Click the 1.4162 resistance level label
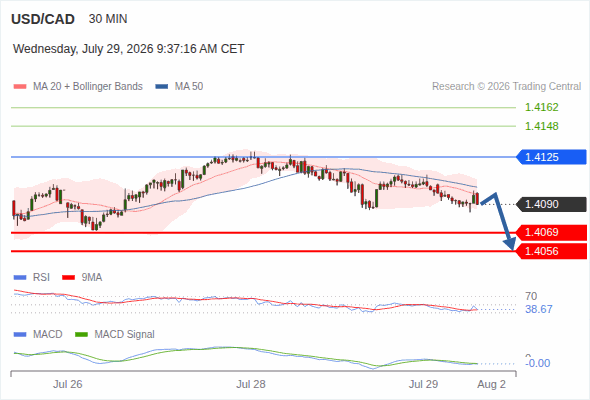 point(541,108)
